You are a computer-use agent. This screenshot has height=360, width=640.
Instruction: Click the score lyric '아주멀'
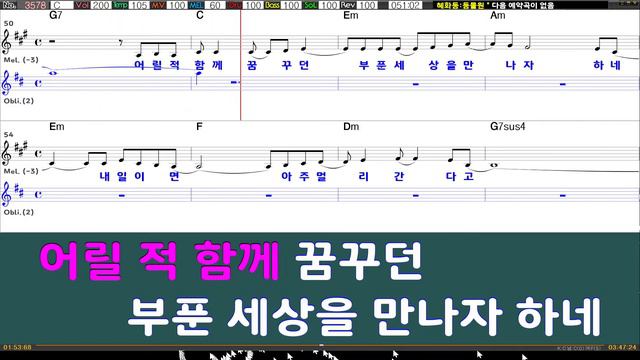click(304, 176)
